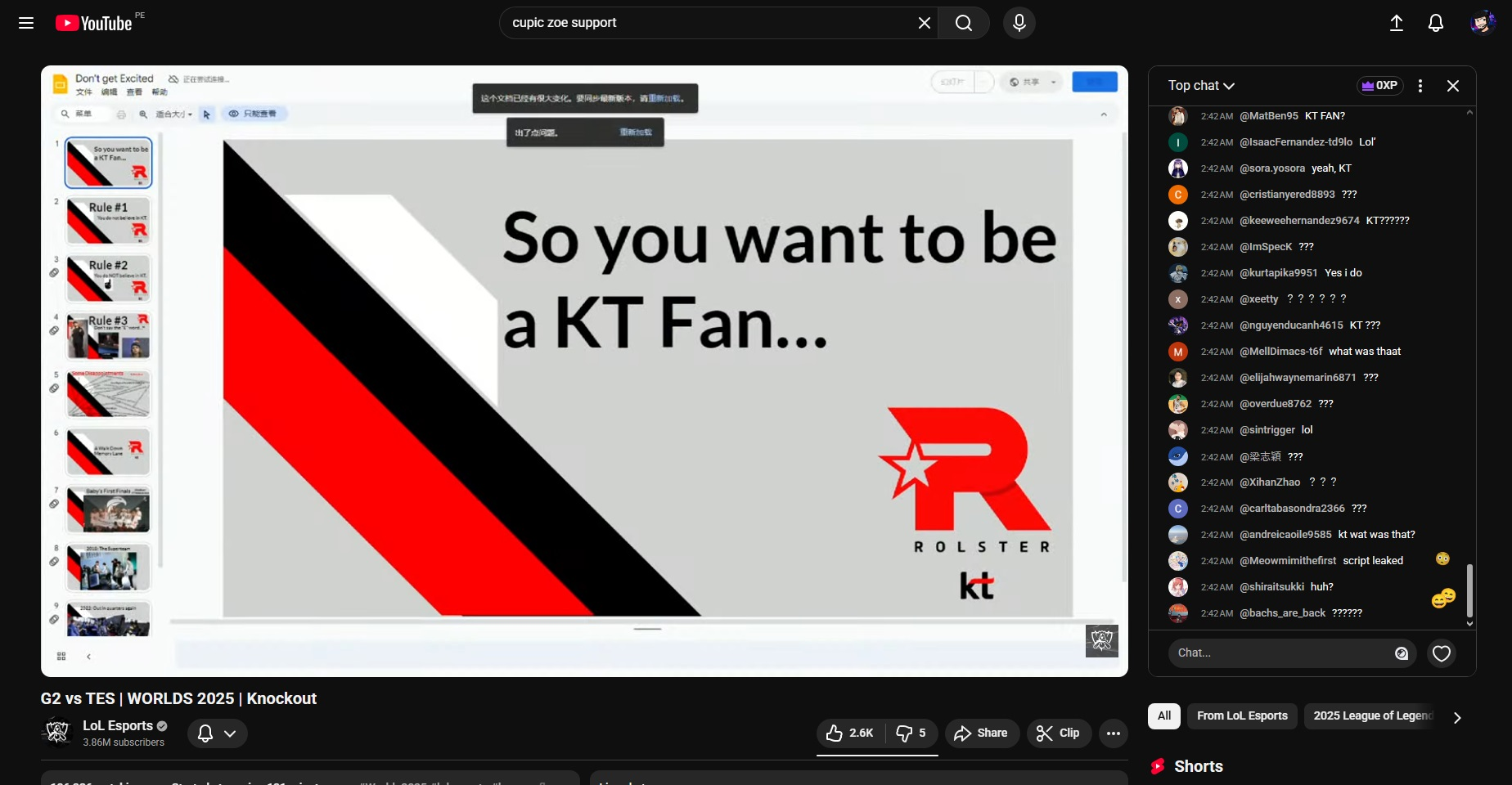Click the Shorts section heading
Viewport: 1512px width, 785px height.
1199,767
